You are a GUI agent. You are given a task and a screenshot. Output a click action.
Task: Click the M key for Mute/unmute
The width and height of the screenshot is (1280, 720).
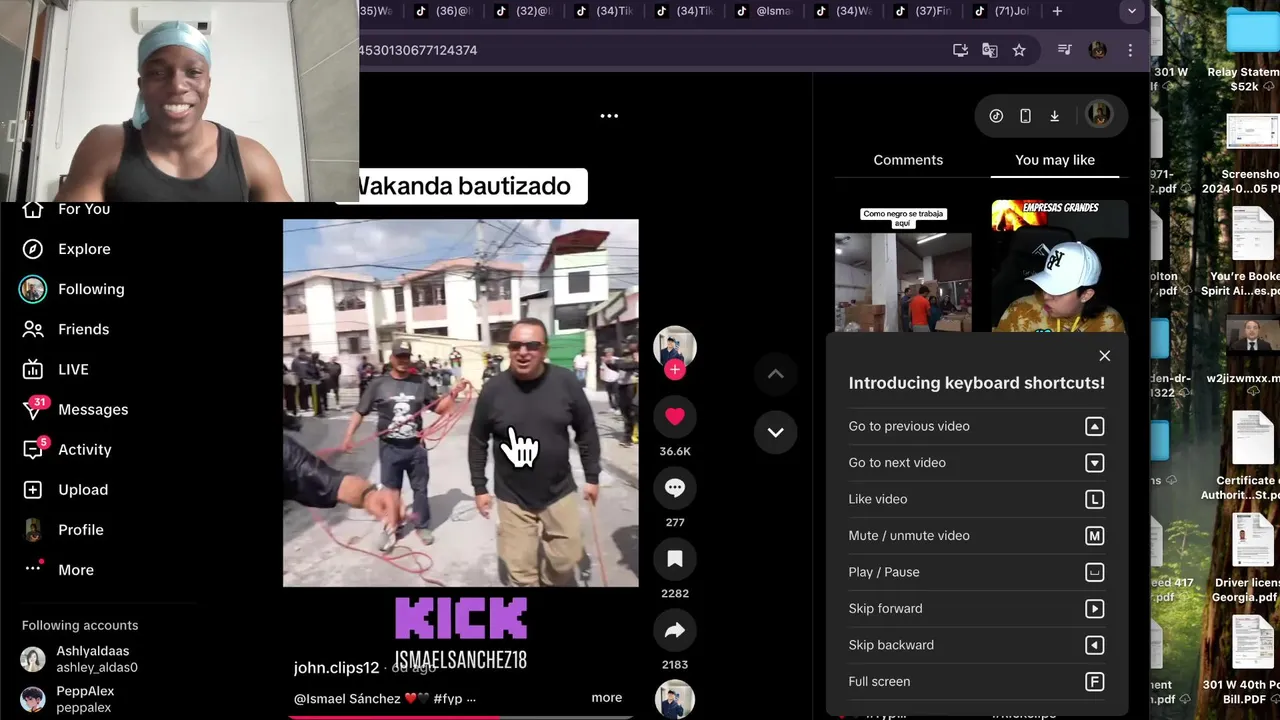1094,536
